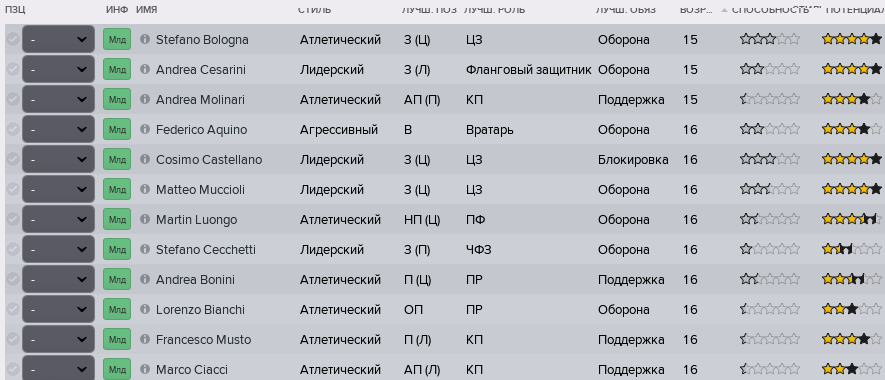The image size is (885, 380).
Task: Click green Млд badge on Cosimo Castellano row
Action: pyautogui.click(x=117, y=159)
